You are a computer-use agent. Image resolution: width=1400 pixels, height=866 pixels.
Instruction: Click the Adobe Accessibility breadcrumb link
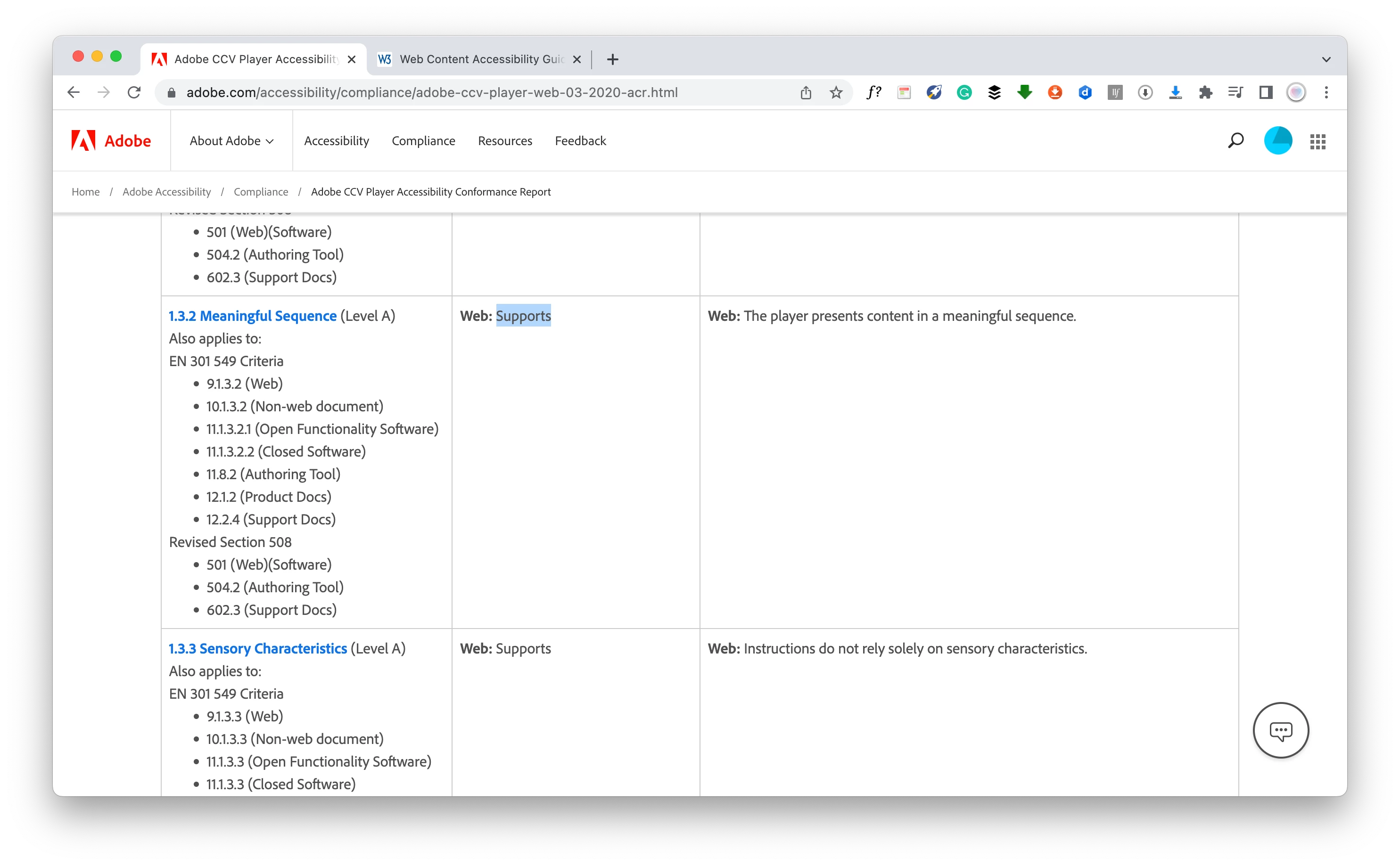click(166, 192)
